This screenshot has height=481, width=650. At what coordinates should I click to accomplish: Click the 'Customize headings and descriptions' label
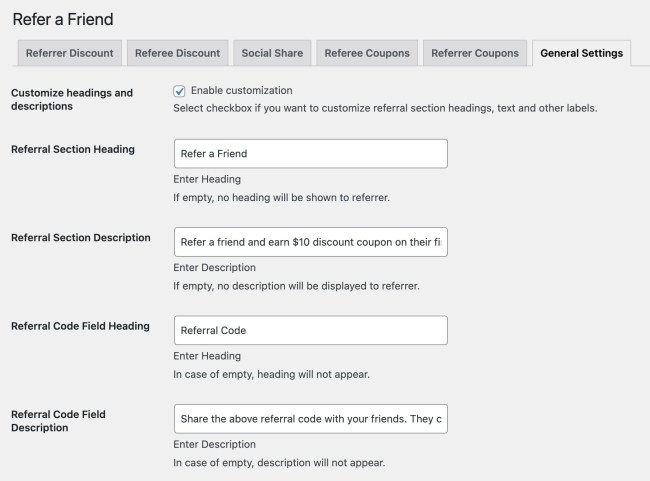[71, 99]
